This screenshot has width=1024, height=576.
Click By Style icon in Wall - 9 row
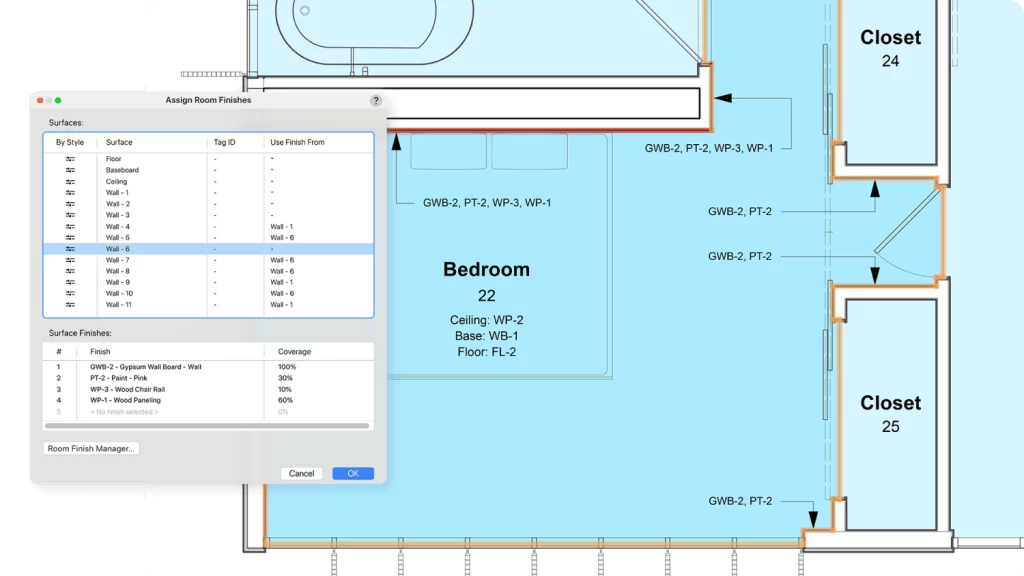pyautogui.click(x=71, y=283)
